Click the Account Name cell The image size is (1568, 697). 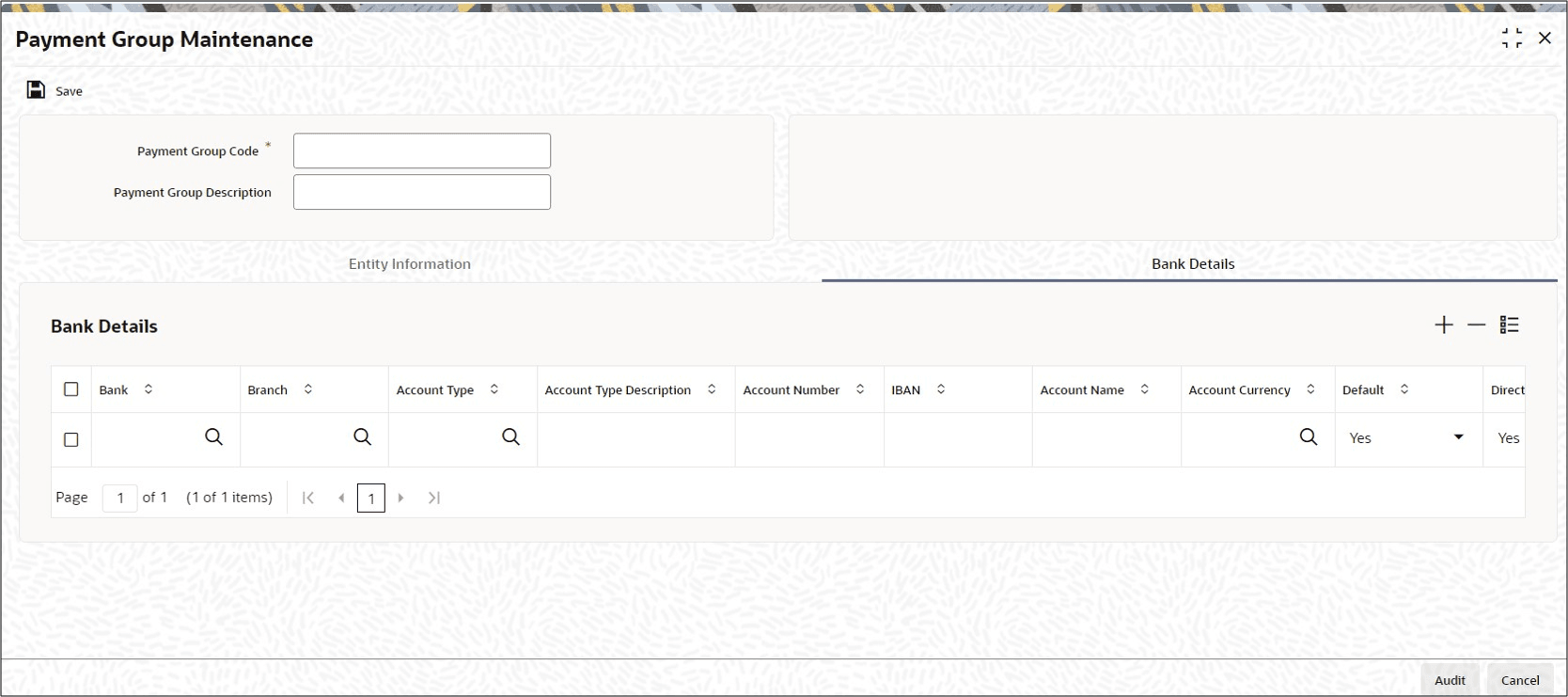(1106, 439)
